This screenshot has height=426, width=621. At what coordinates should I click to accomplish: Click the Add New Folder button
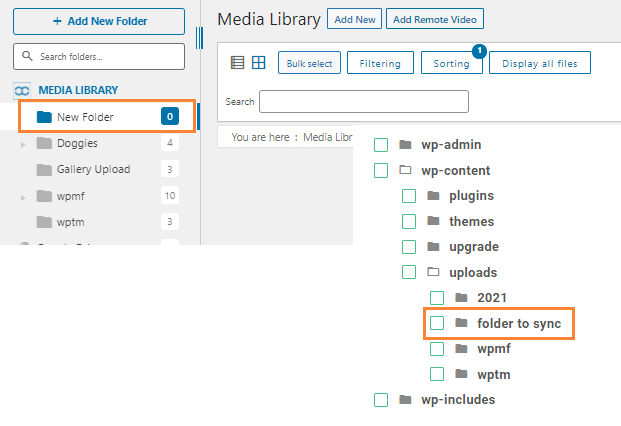(99, 21)
